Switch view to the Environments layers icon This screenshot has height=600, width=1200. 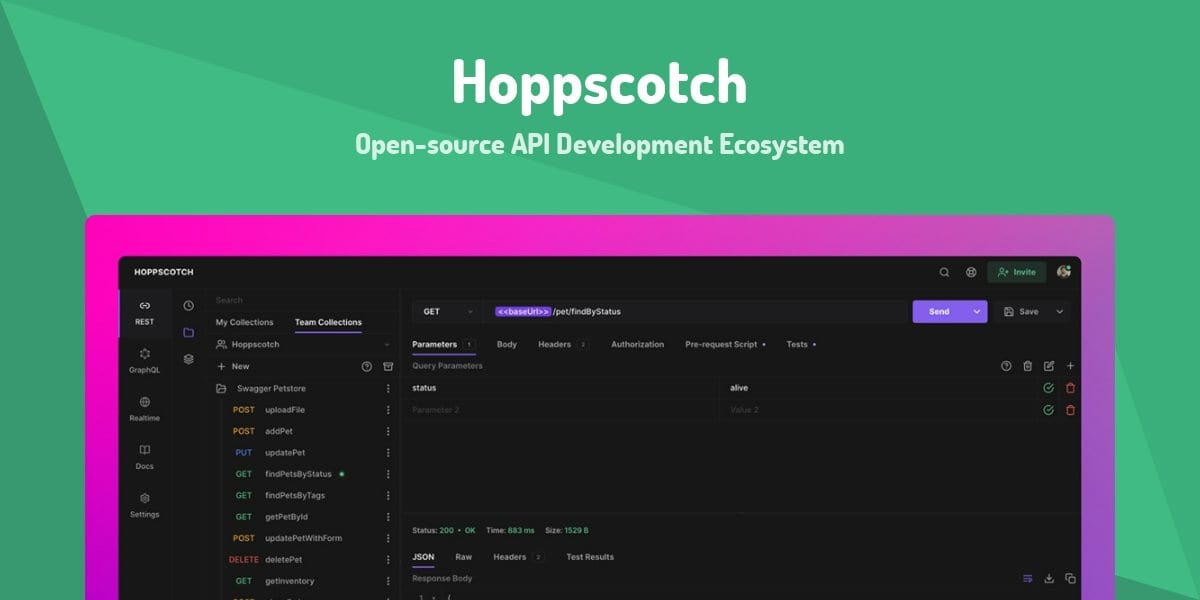point(189,358)
